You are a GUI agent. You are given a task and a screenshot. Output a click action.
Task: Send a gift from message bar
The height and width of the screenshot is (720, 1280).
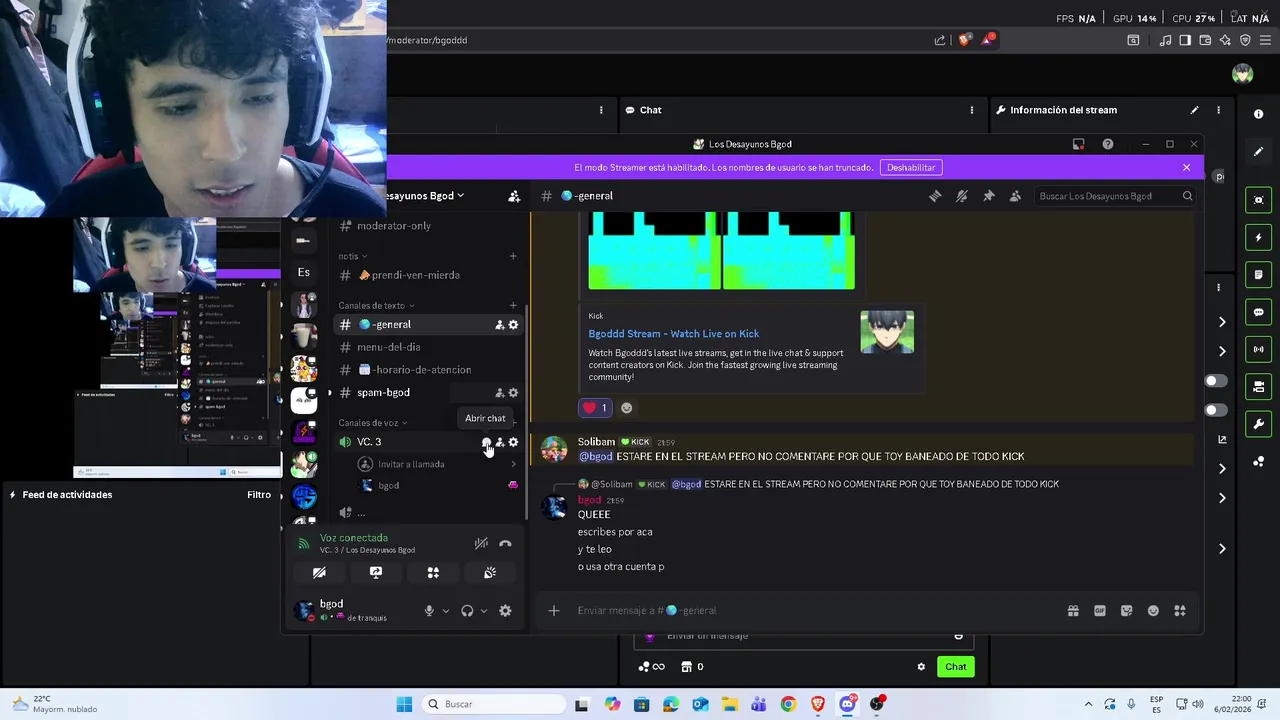(x=1073, y=611)
